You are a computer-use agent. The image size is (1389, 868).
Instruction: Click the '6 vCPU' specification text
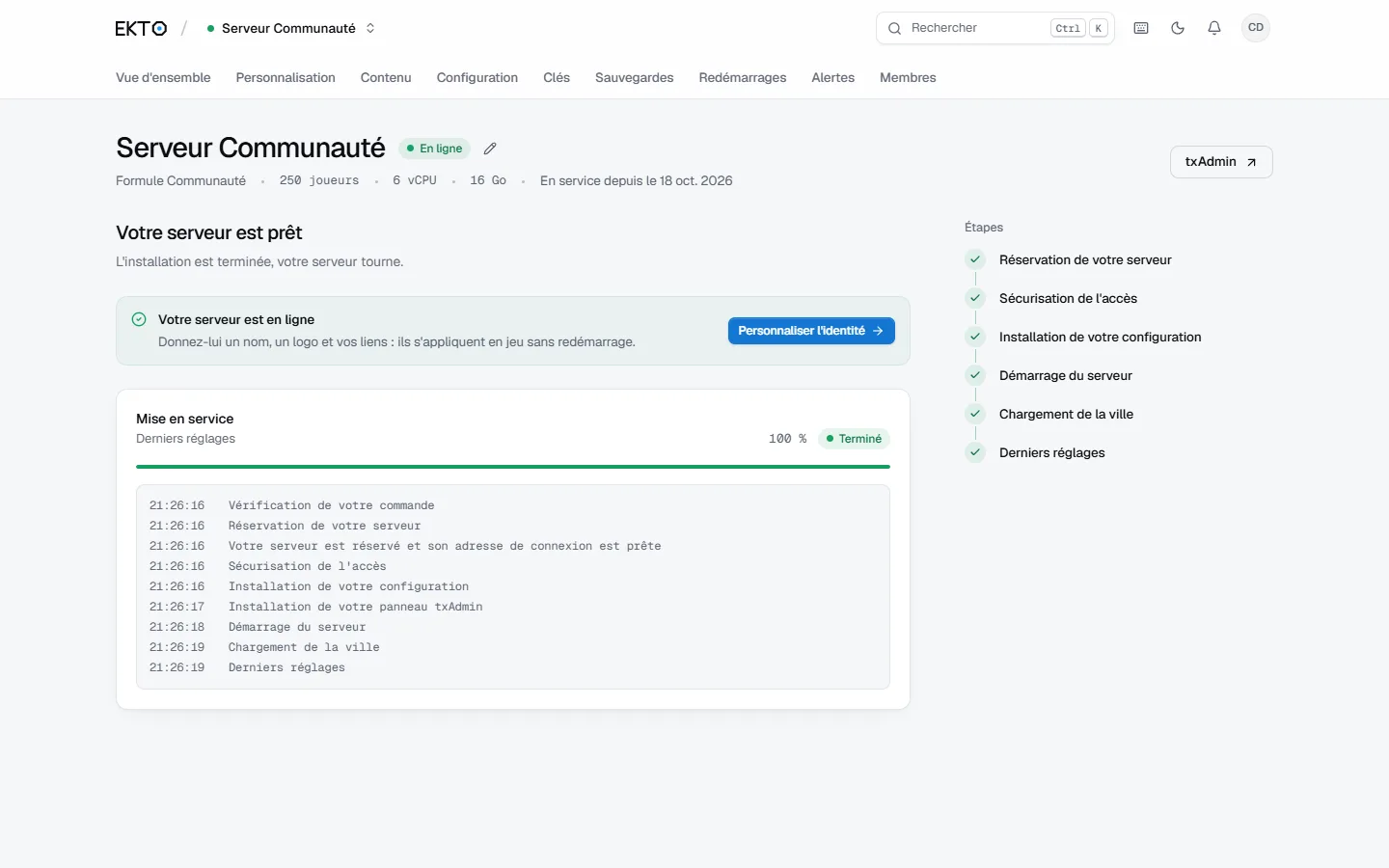coord(415,180)
